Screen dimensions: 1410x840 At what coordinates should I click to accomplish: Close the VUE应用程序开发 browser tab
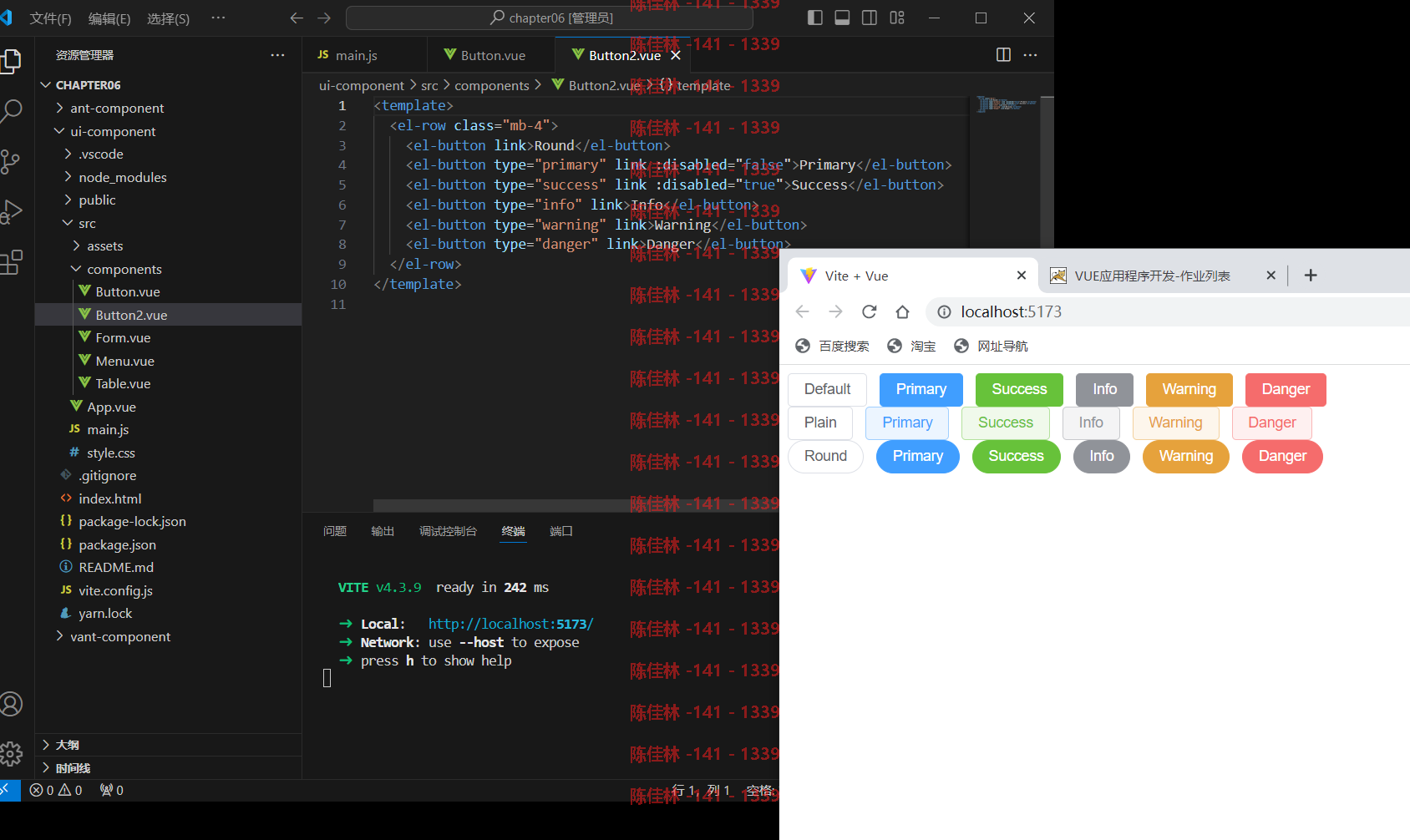tap(1271, 276)
